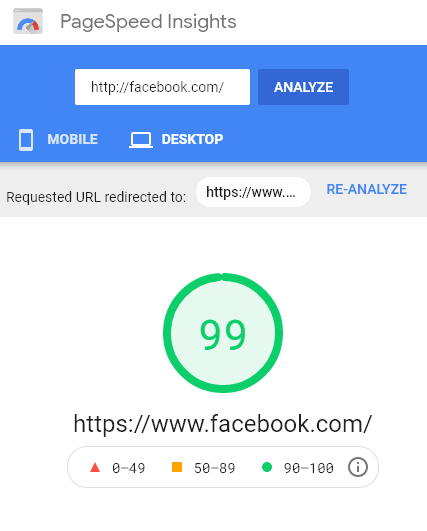Image resolution: width=427 pixels, height=531 pixels.
Task: Click the desktop laptop icon
Action: (x=141, y=140)
